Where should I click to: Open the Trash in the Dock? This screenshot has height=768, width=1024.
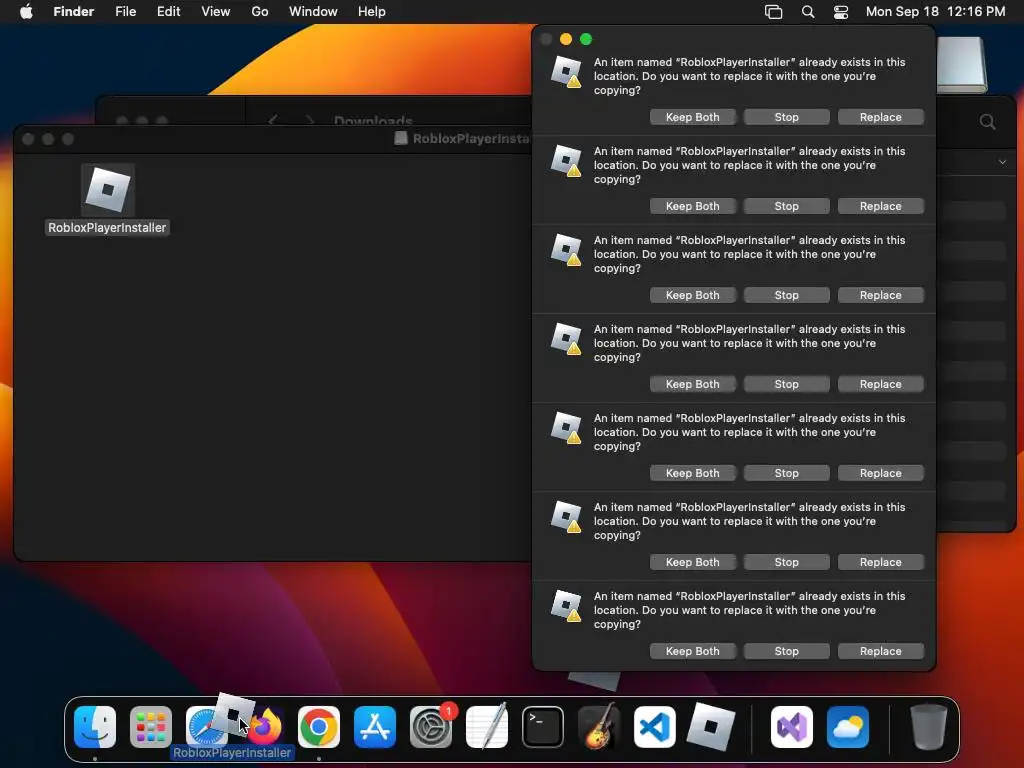point(929,726)
